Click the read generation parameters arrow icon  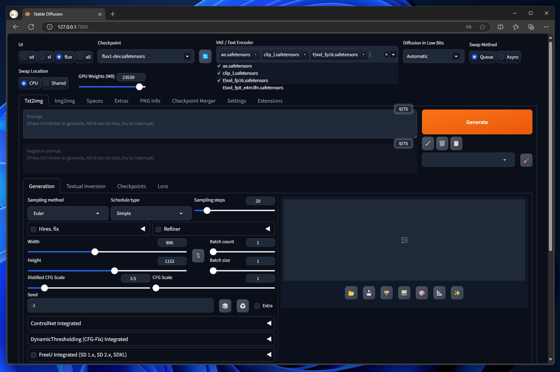click(428, 144)
